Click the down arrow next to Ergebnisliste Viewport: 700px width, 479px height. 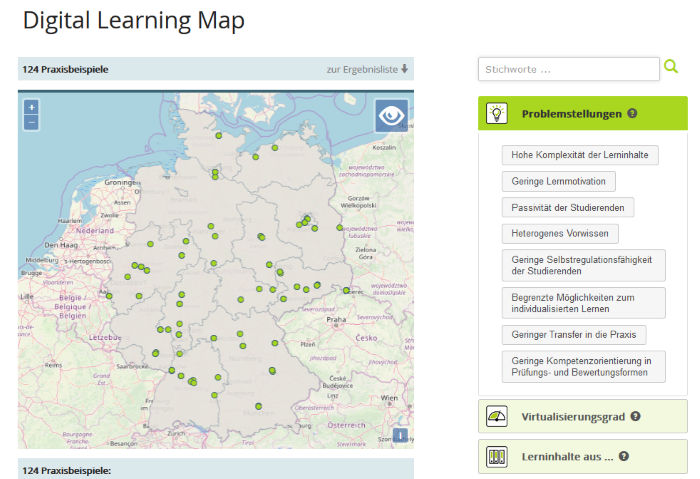point(404,69)
